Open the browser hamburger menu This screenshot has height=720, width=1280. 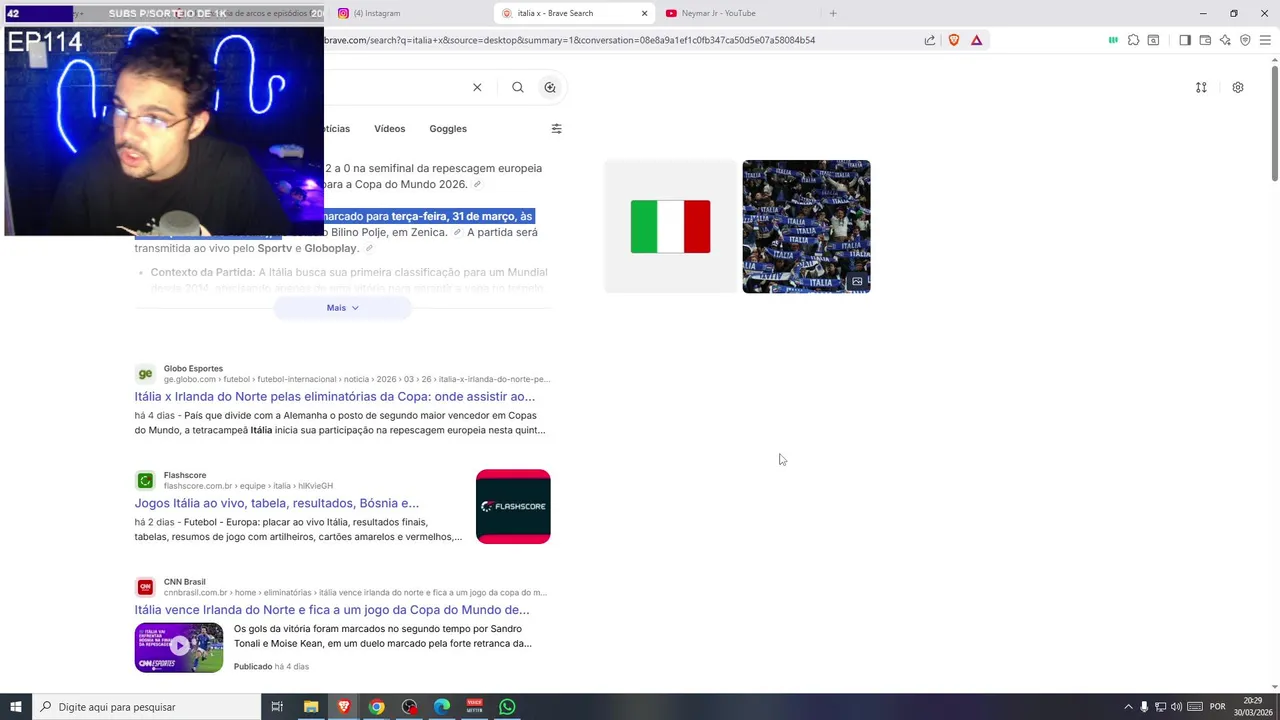(1265, 40)
